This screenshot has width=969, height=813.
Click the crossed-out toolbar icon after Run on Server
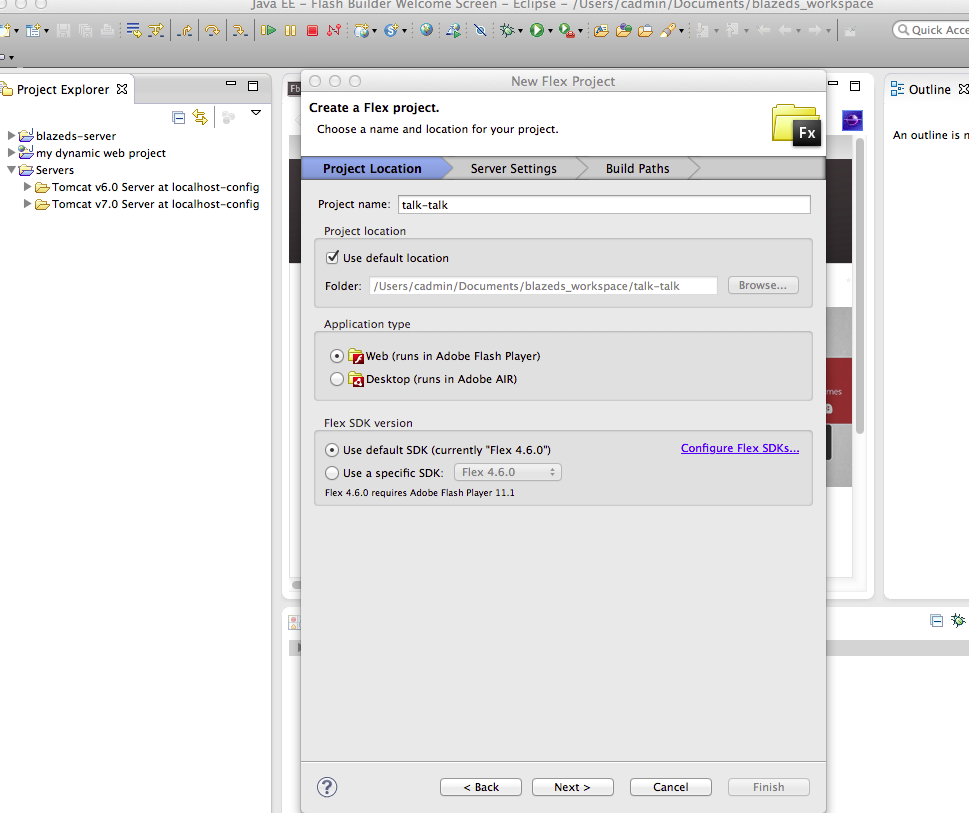480,30
